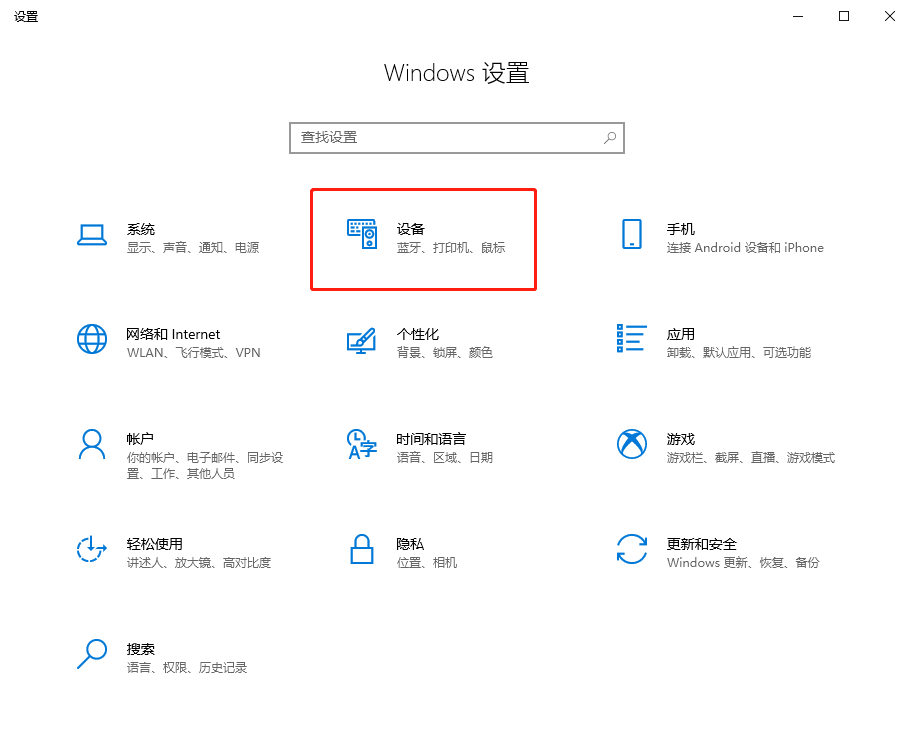The width and height of the screenshot is (913, 747).
Task: Click the 应用 list icon
Action: (632, 338)
